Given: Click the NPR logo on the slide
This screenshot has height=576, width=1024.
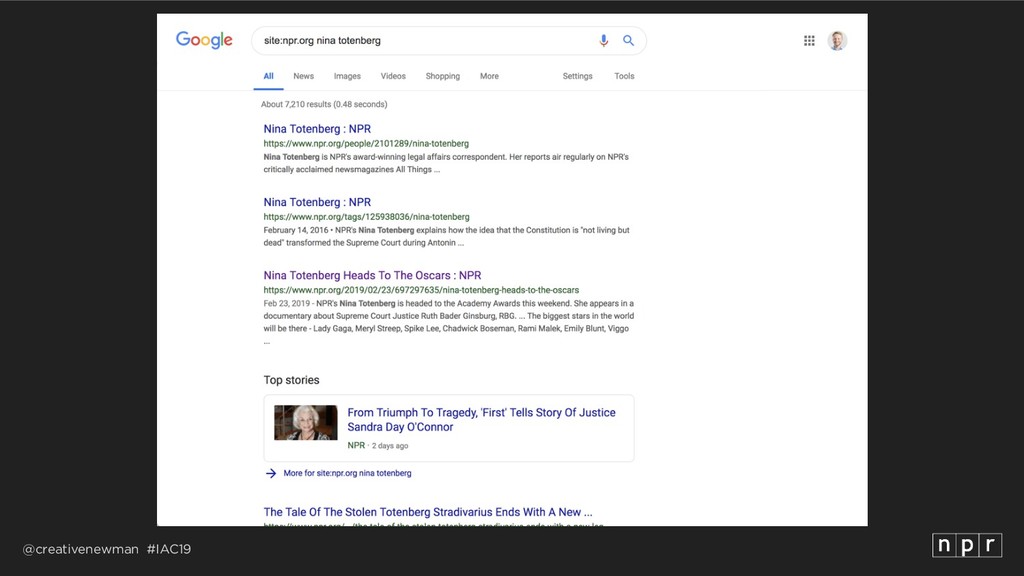Looking at the screenshot, I should coord(967,545).
